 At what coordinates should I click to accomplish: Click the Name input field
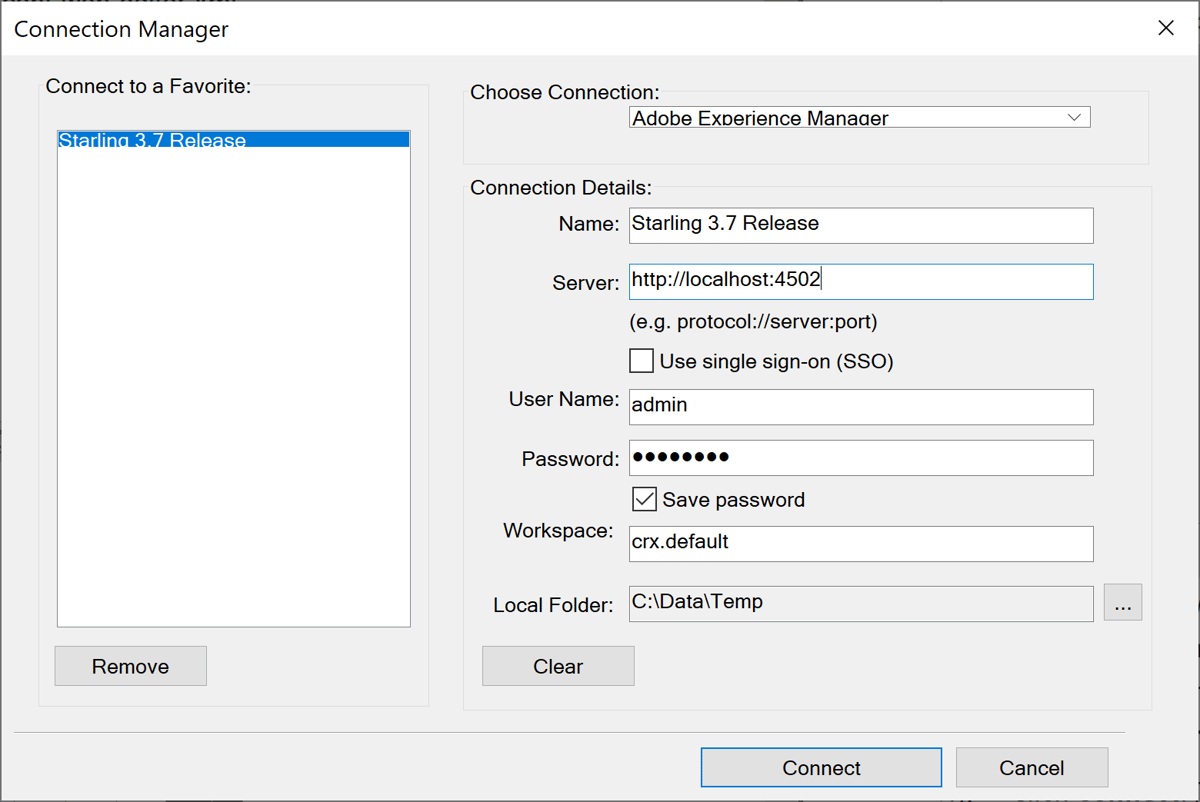860,225
